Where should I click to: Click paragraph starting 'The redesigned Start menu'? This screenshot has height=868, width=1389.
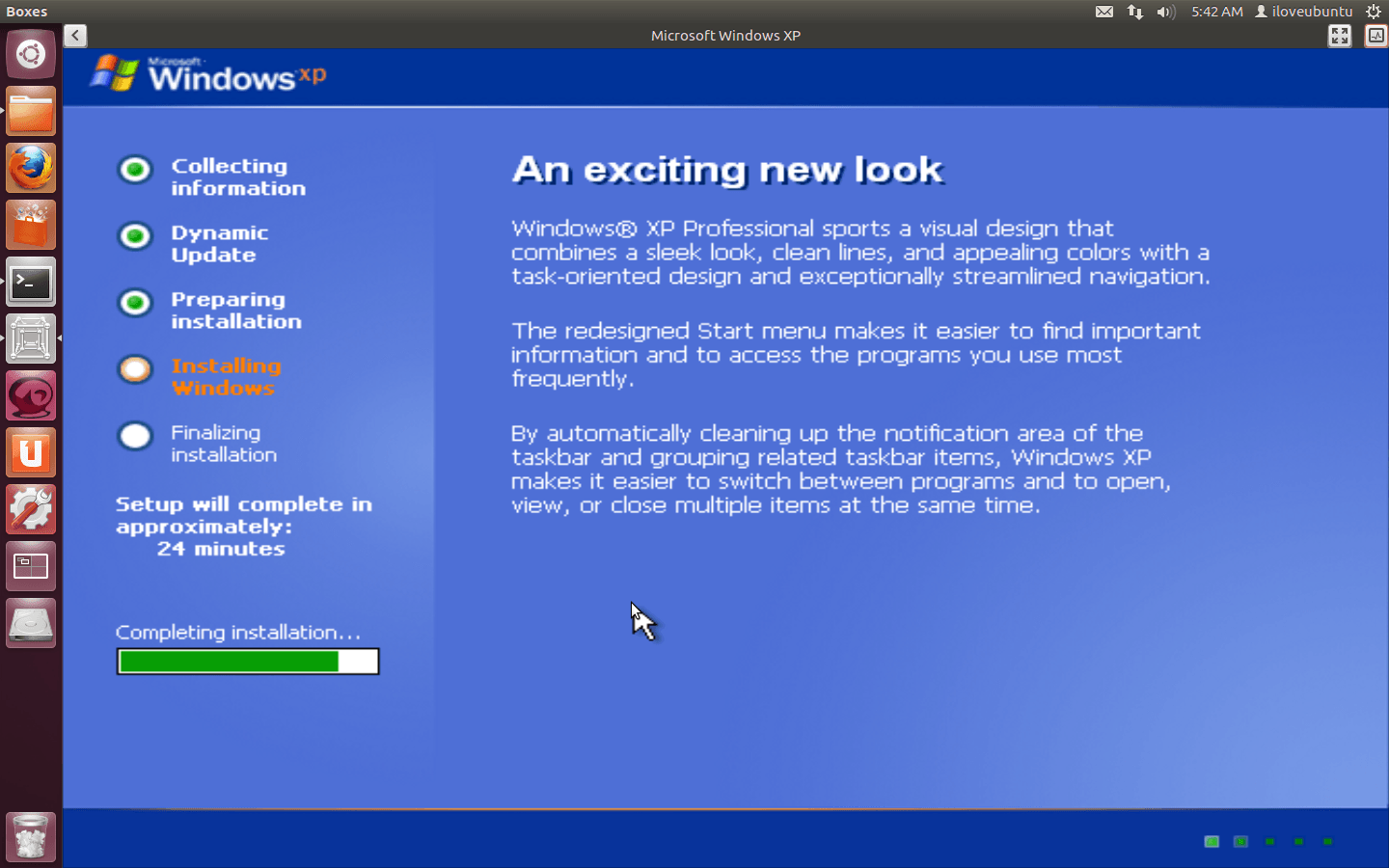click(856, 355)
